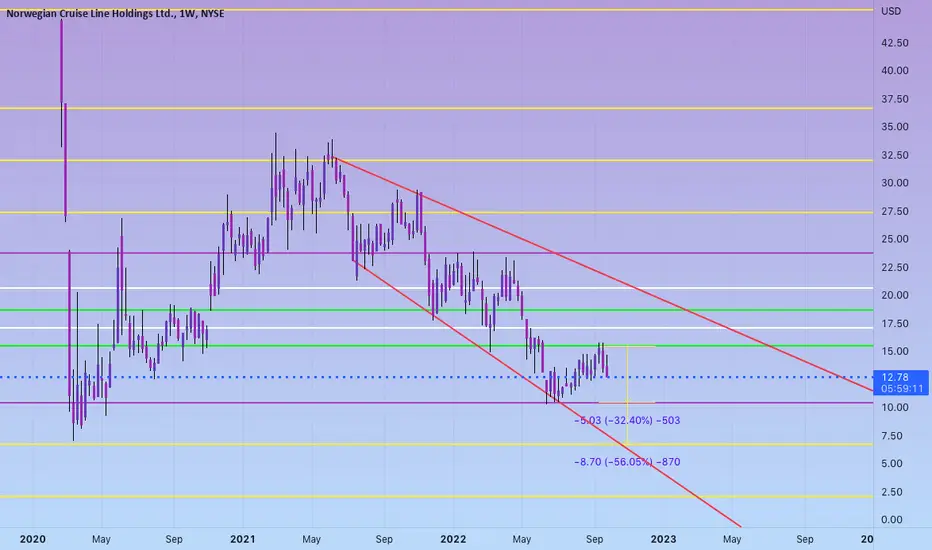
Task: Select the -5.03 (-32.40%) -503 measurement label
Action: pyautogui.click(x=627, y=420)
